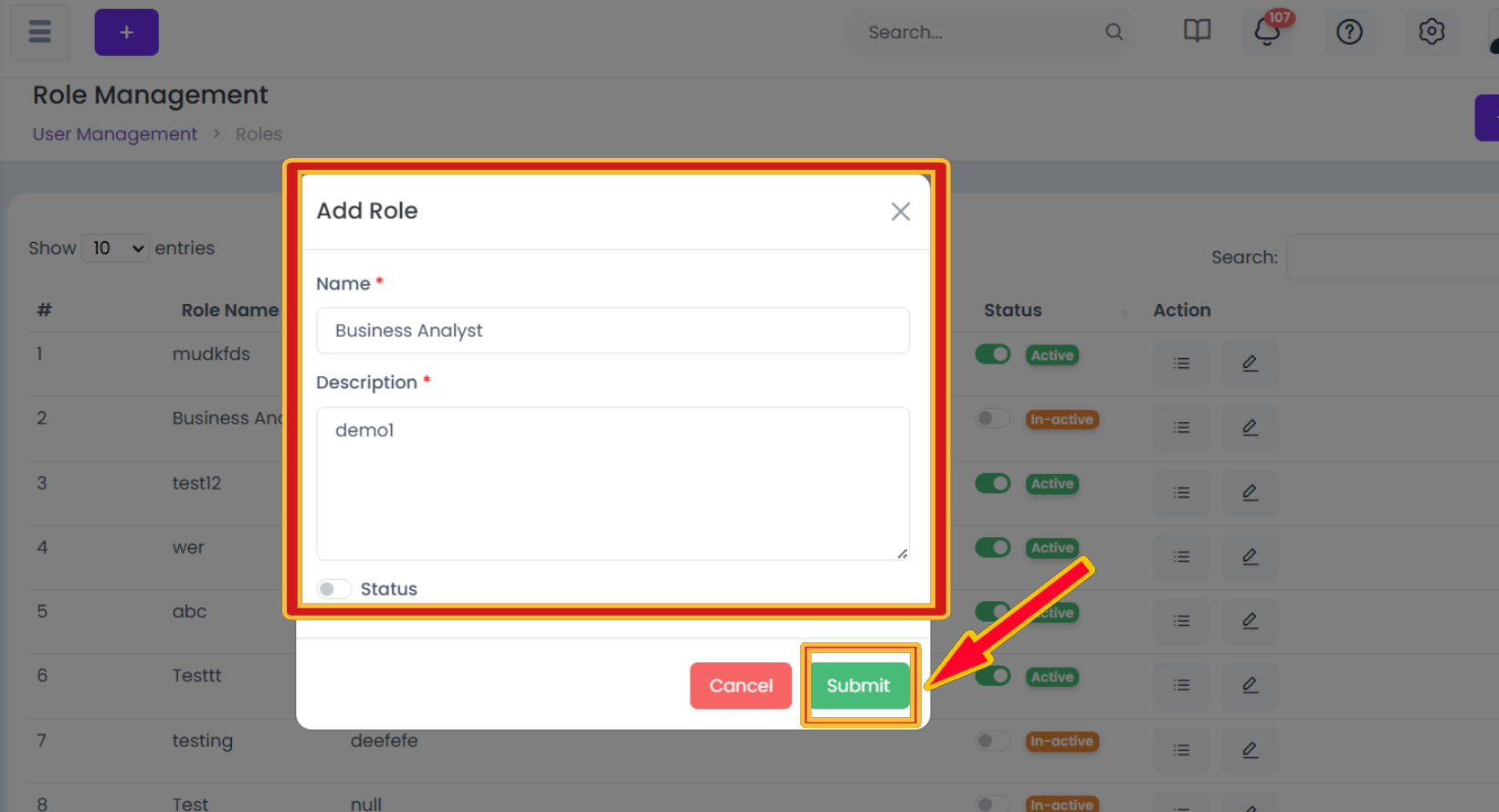Open the Show entries dropdown
1499x812 pixels.
tap(116, 248)
